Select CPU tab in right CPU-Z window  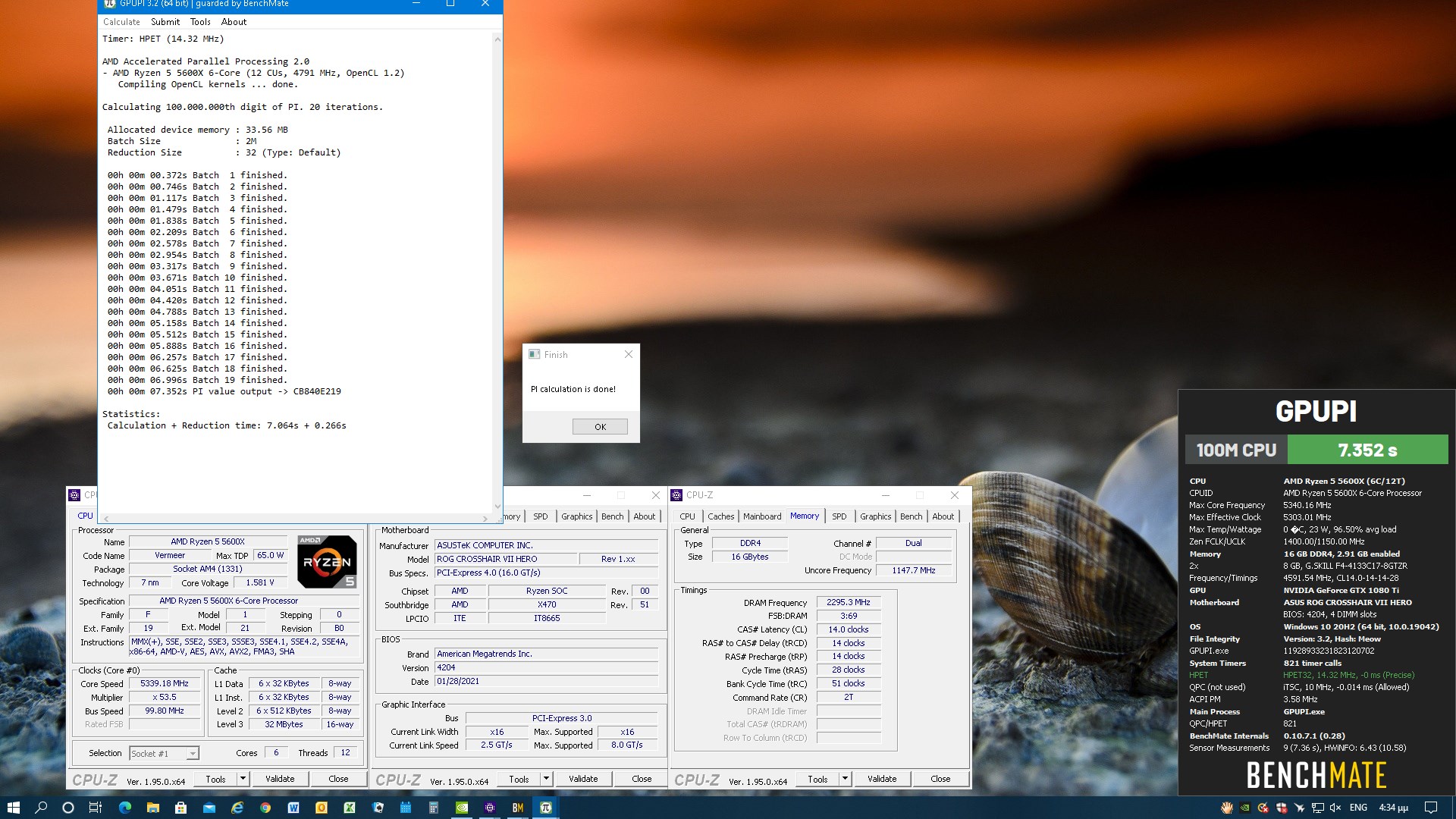[687, 516]
